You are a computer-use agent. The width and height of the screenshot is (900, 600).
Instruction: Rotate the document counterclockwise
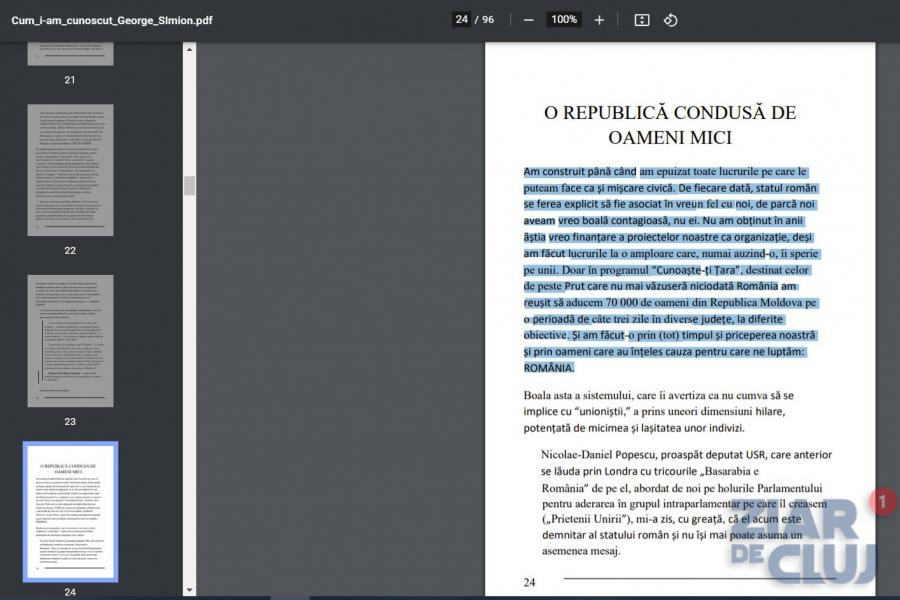tap(670, 20)
